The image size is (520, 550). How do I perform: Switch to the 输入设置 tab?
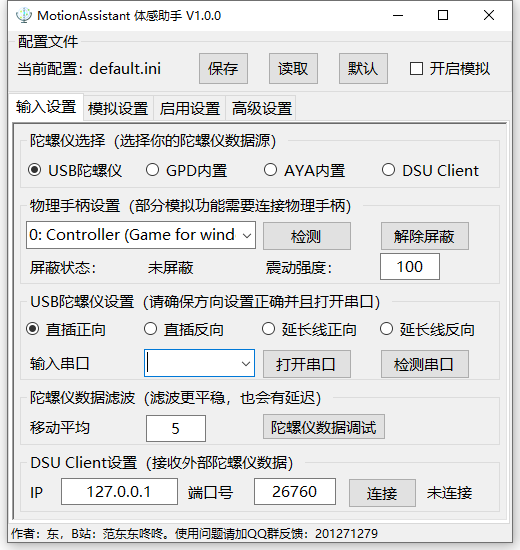point(46,107)
